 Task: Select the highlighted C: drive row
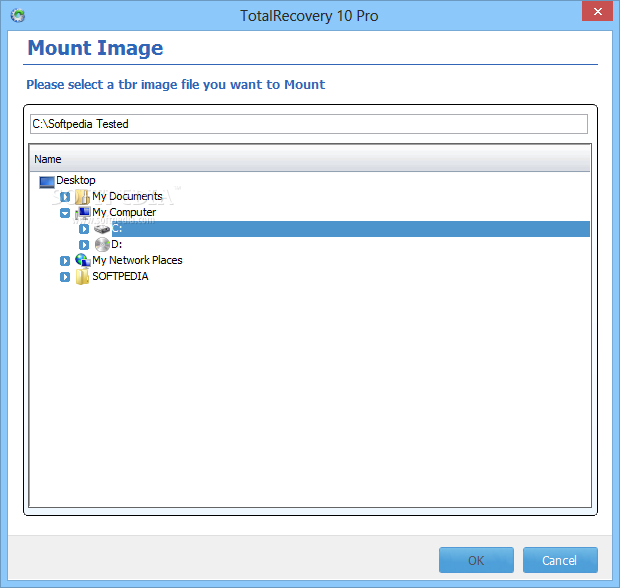click(x=351, y=229)
